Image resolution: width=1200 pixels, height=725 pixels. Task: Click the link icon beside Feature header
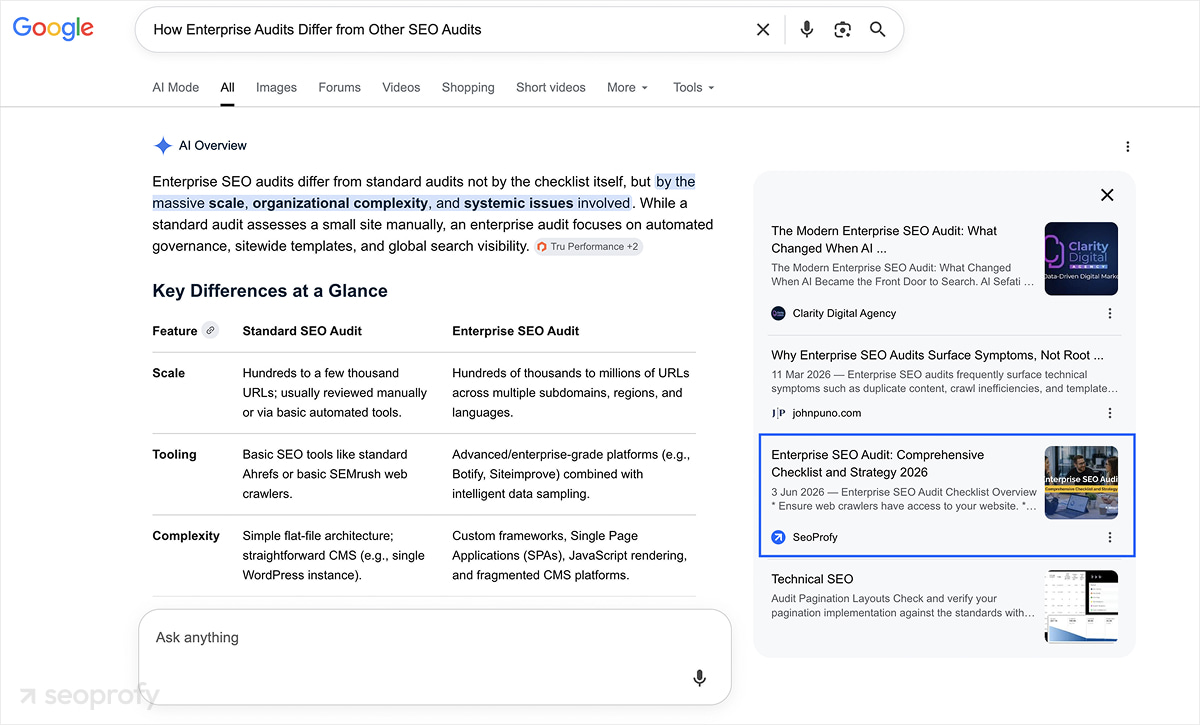pos(210,330)
